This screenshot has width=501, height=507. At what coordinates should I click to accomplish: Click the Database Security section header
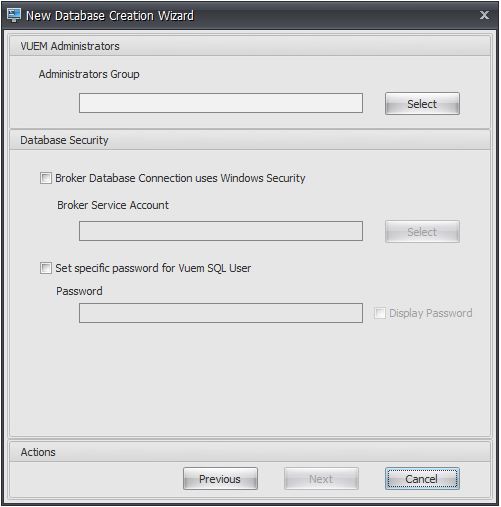tap(250, 140)
